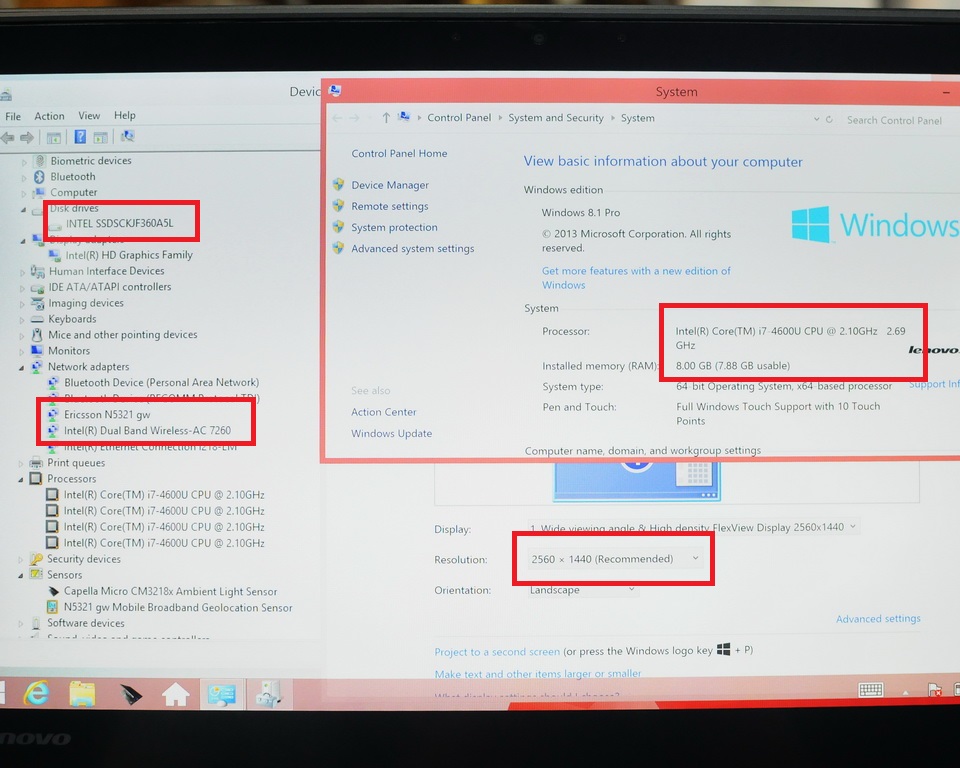Collapse the Sensors node
This screenshot has height=768, width=960.
(20, 576)
